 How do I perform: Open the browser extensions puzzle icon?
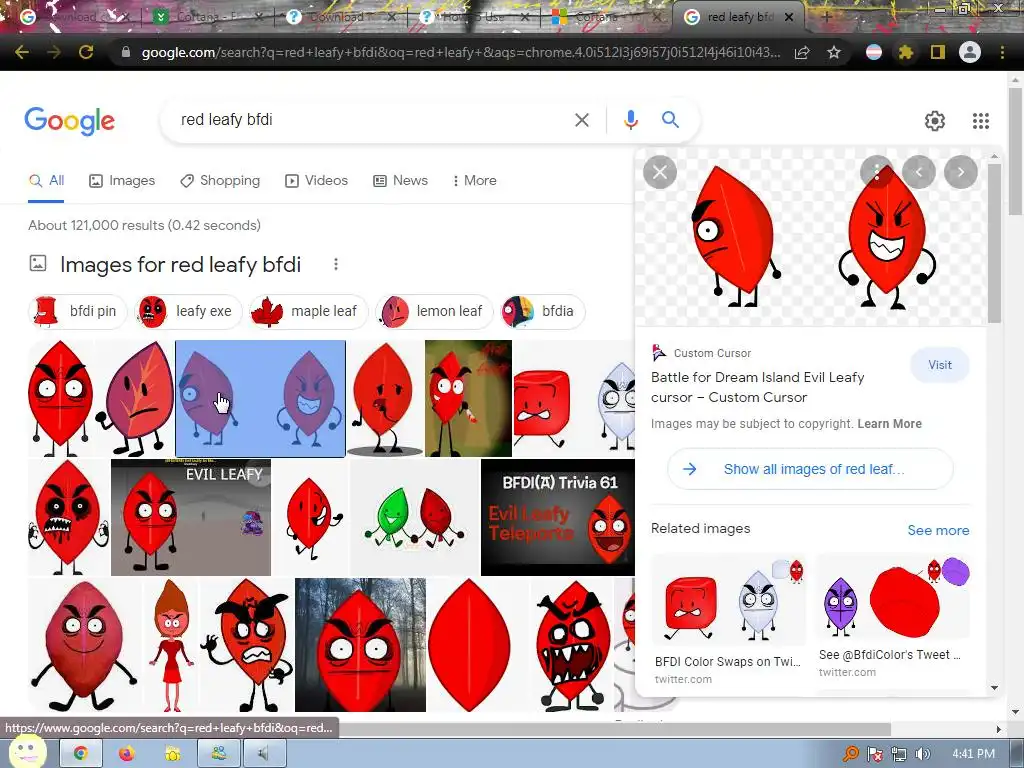pyautogui.click(x=905, y=52)
